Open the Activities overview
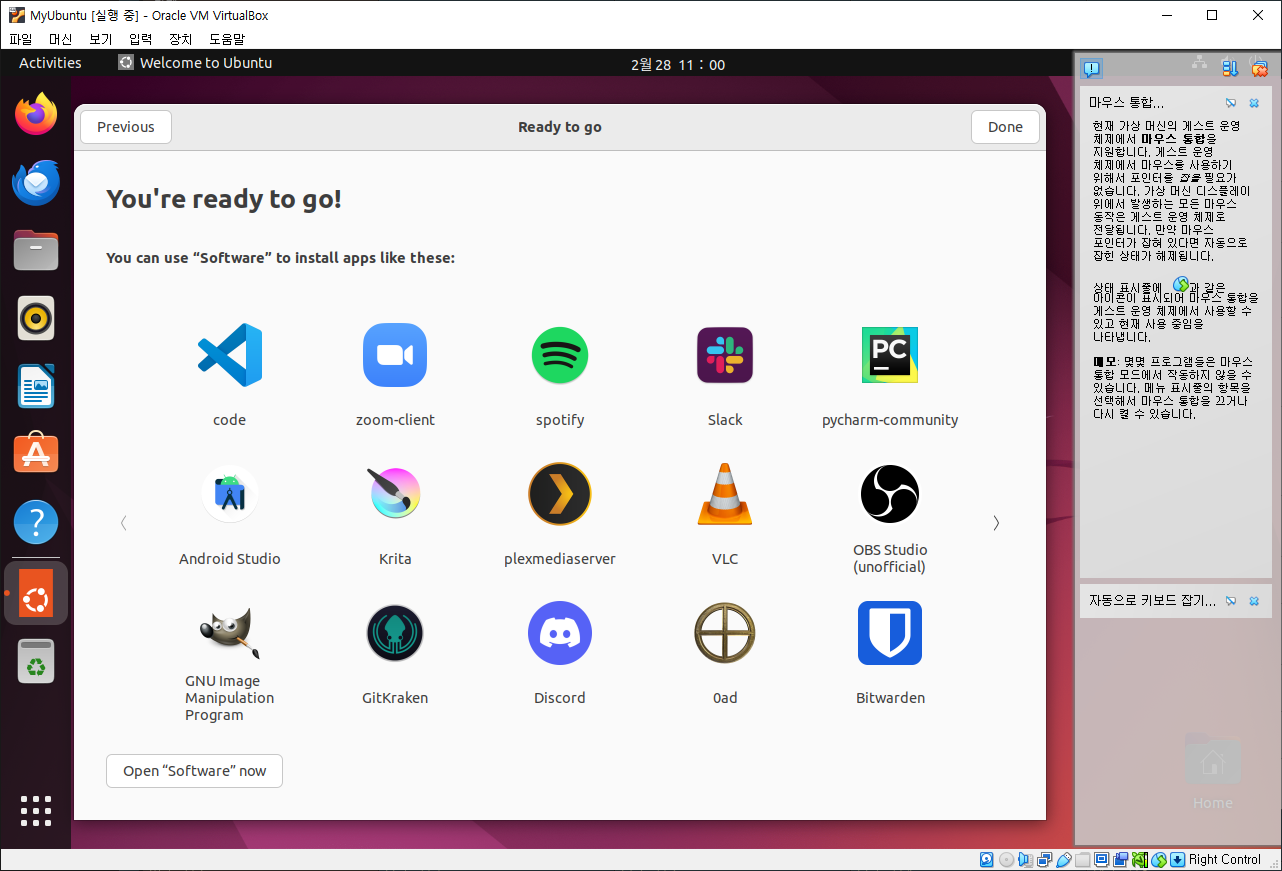Image resolution: width=1282 pixels, height=871 pixels. pos(50,63)
